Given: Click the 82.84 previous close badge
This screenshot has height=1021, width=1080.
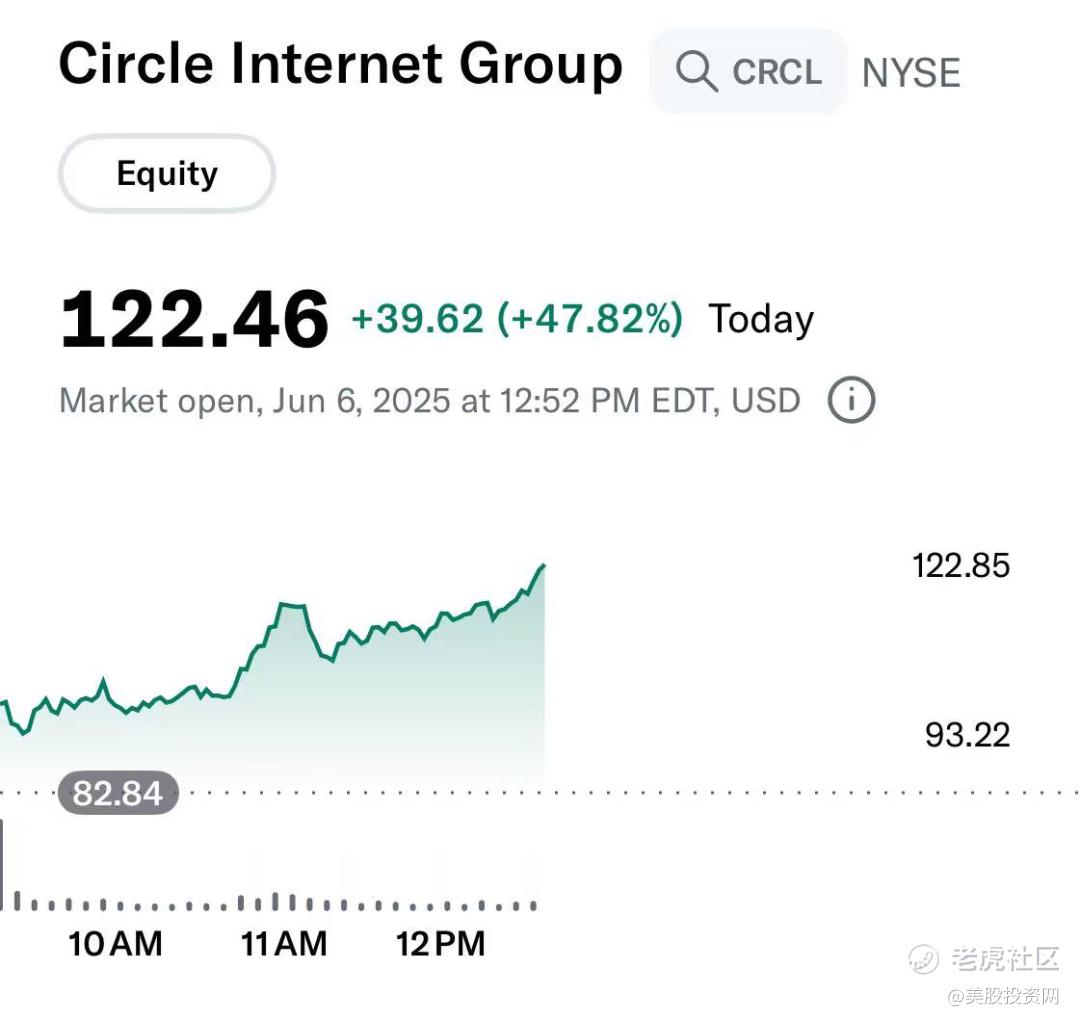Looking at the screenshot, I should [117, 794].
